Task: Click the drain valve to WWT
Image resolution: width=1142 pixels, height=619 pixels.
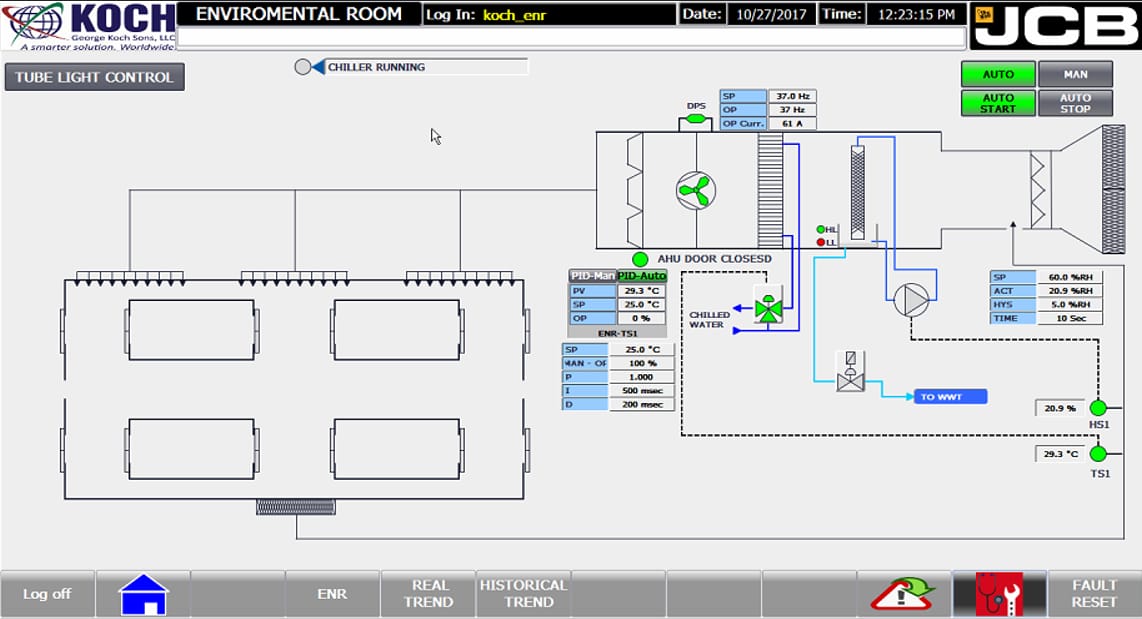Action: click(850, 371)
